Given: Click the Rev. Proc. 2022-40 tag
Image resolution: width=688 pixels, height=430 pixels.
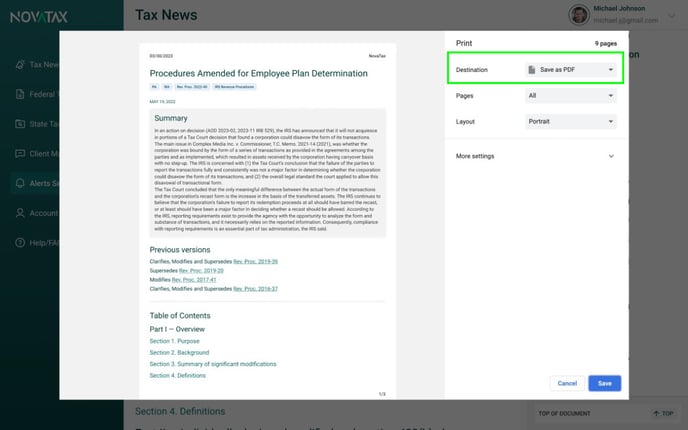Looking at the screenshot, I should coord(192,87).
